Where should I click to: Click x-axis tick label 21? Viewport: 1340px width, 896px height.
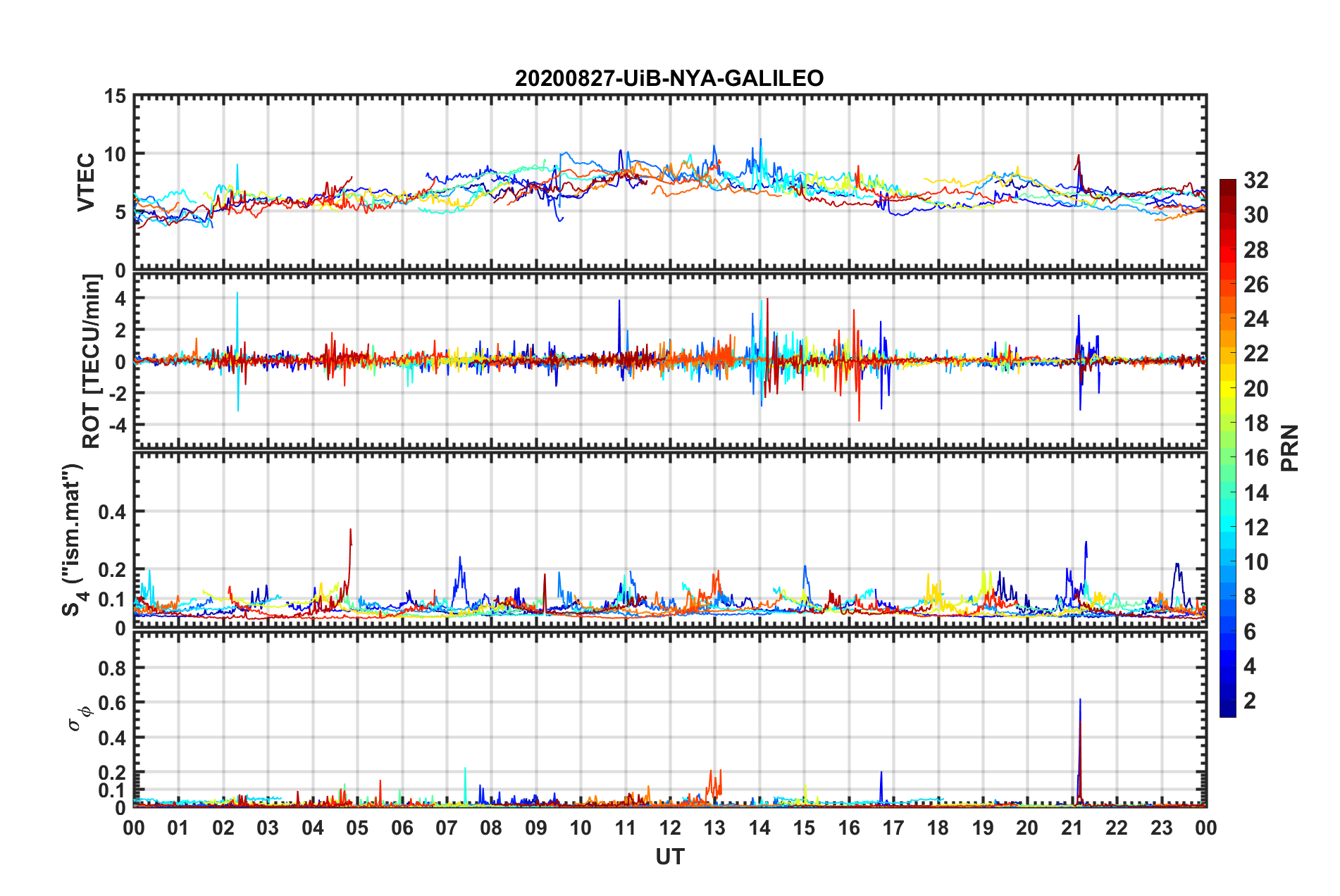point(1072,828)
